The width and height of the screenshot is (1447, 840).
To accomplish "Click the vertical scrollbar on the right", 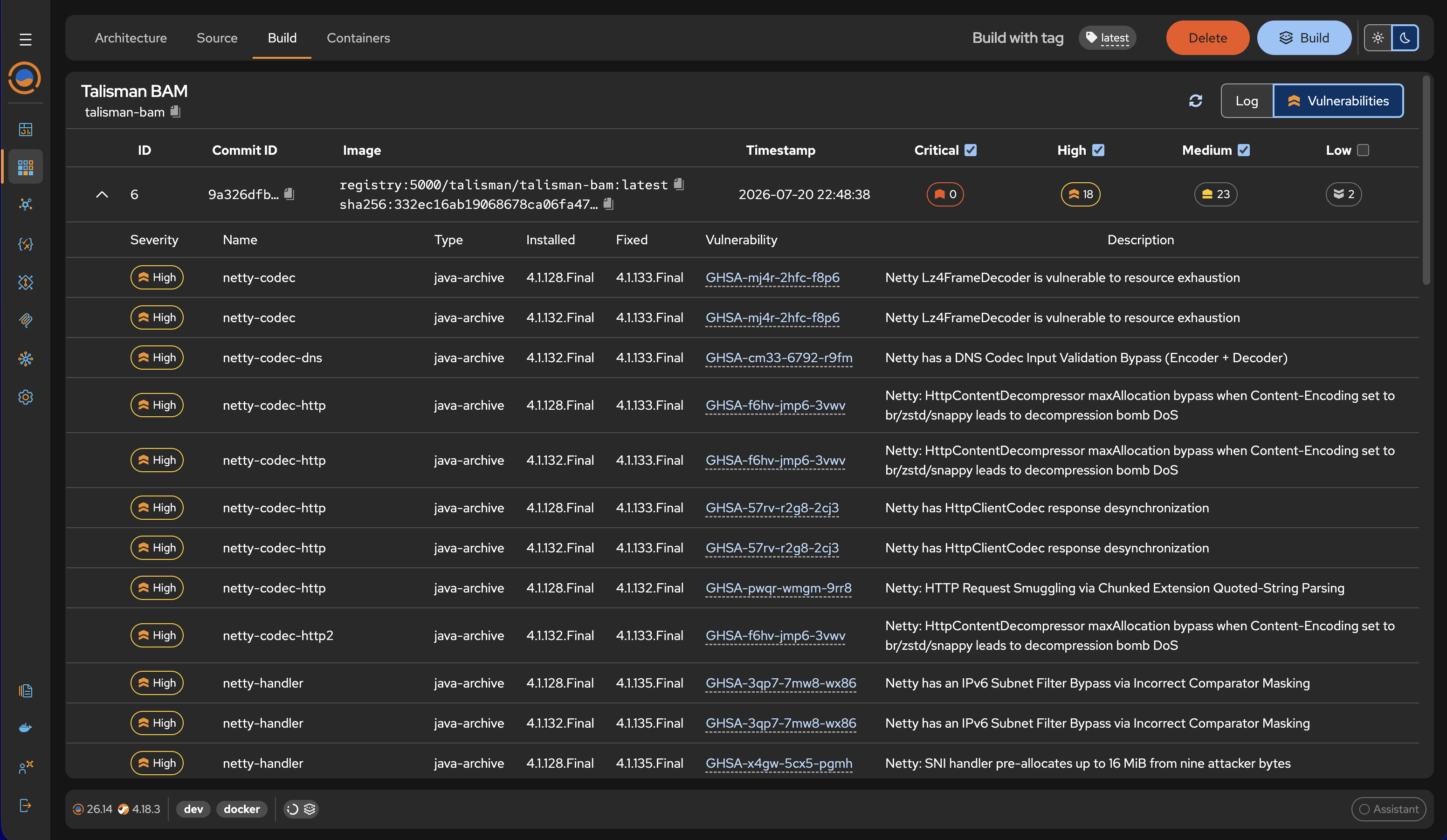I will tap(1426, 179).
